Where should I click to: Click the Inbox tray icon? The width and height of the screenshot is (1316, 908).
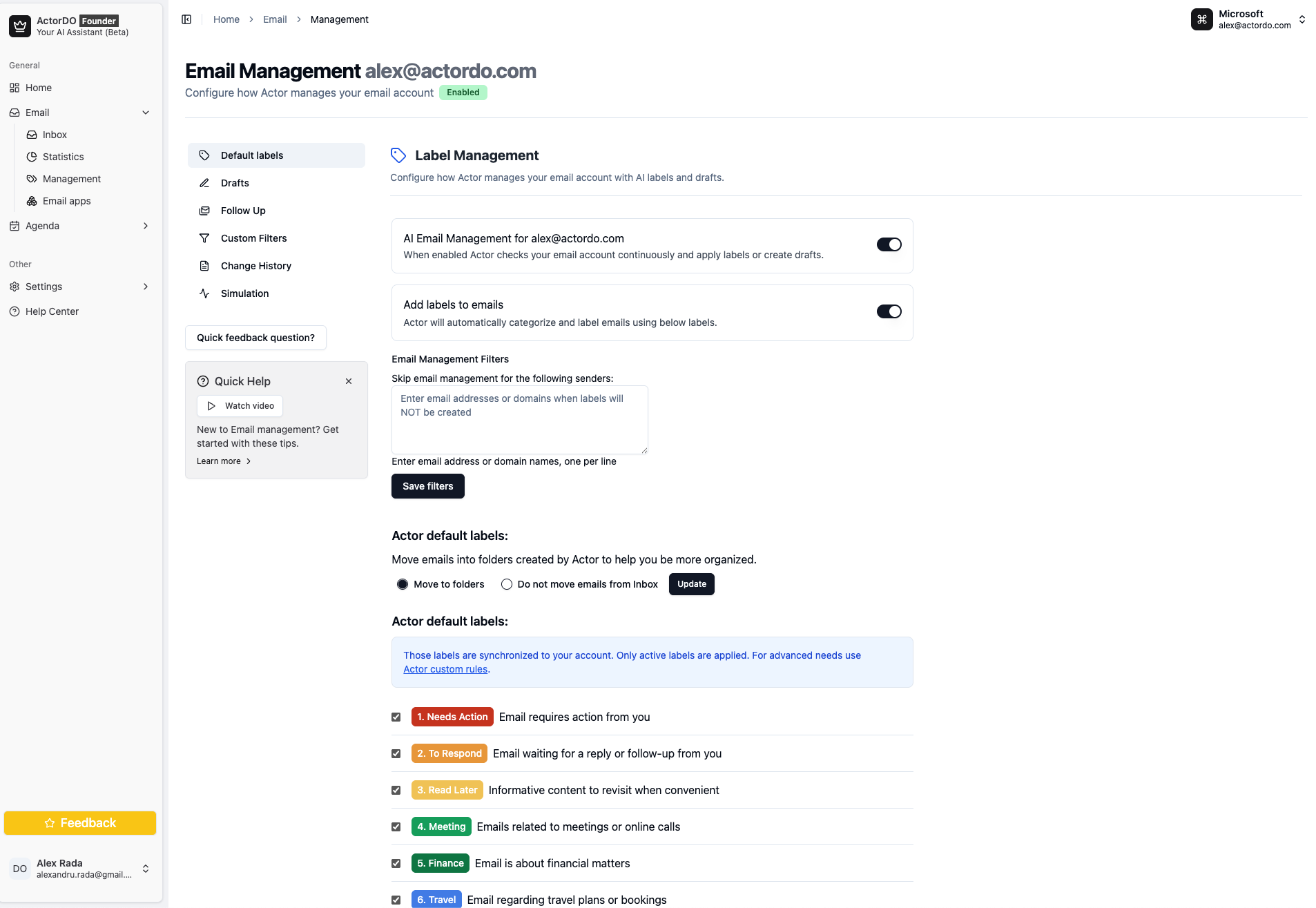click(x=32, y=135)
